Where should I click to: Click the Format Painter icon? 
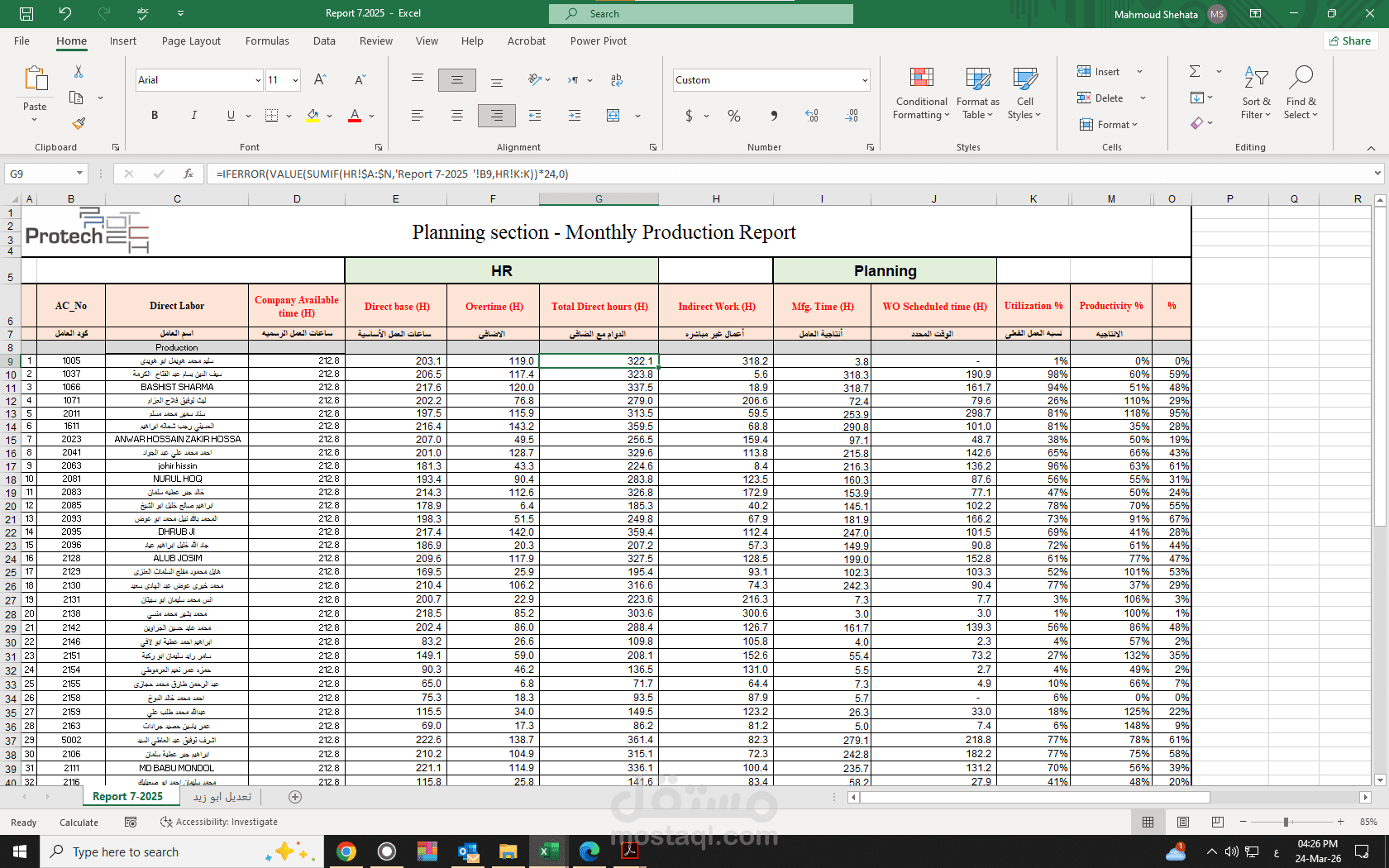coord(79,123)
